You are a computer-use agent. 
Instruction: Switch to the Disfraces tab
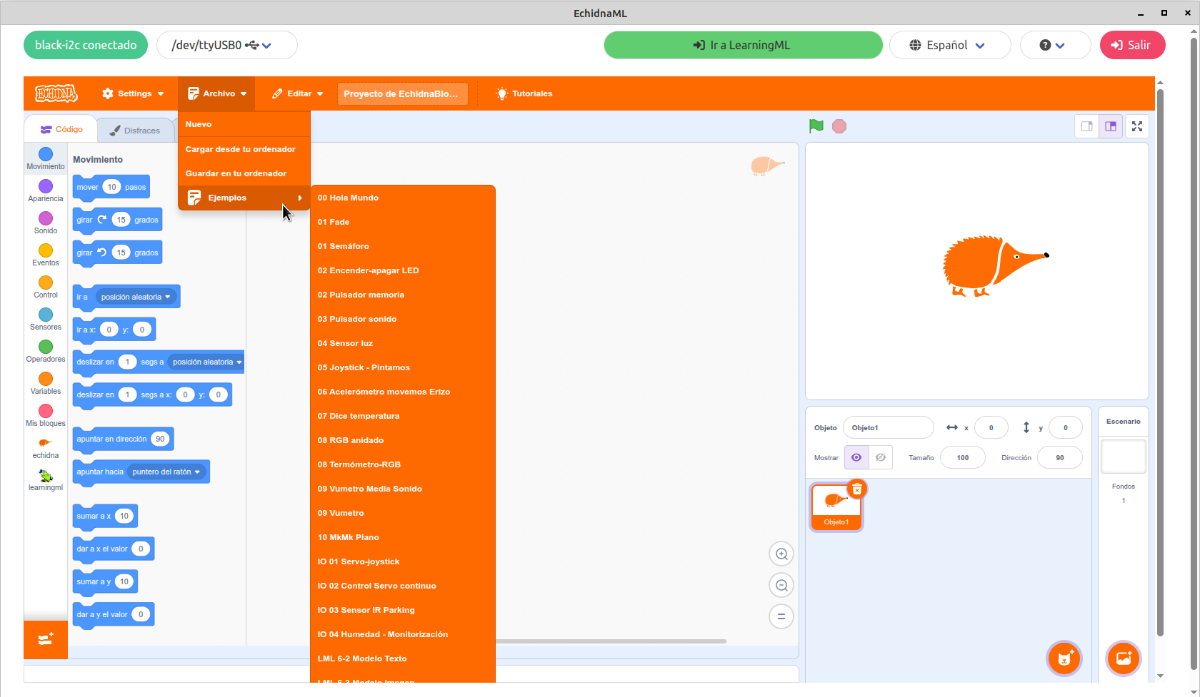(x=135, y=130)
